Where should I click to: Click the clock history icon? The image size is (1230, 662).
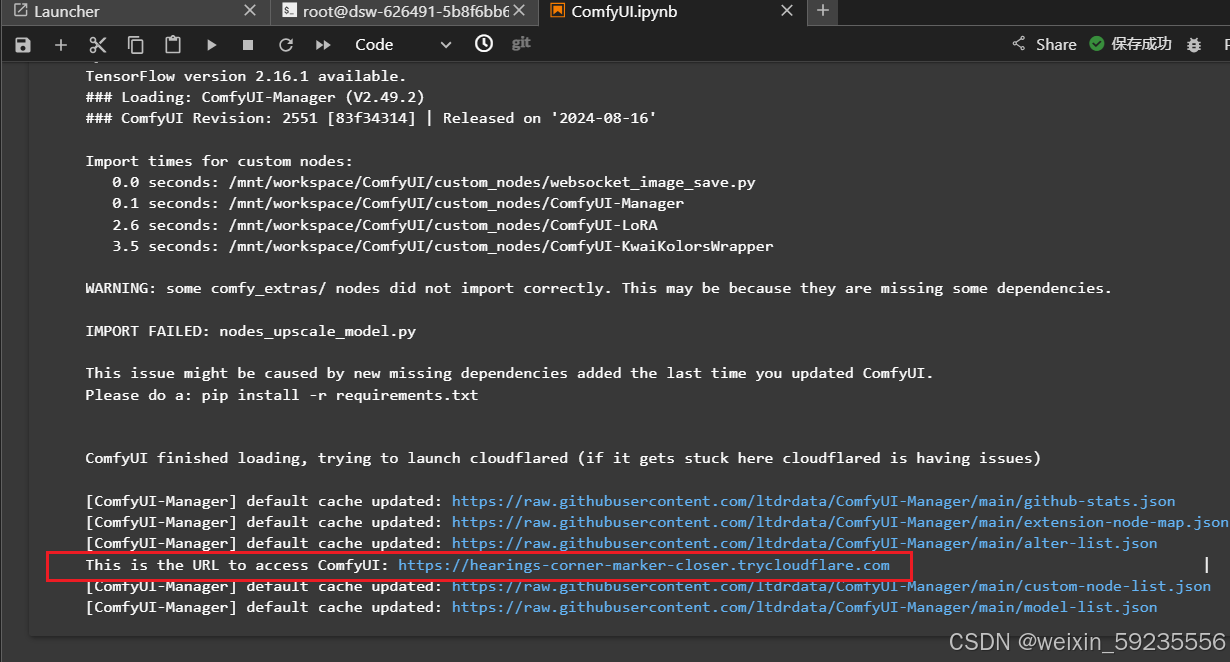coord(484,44)
